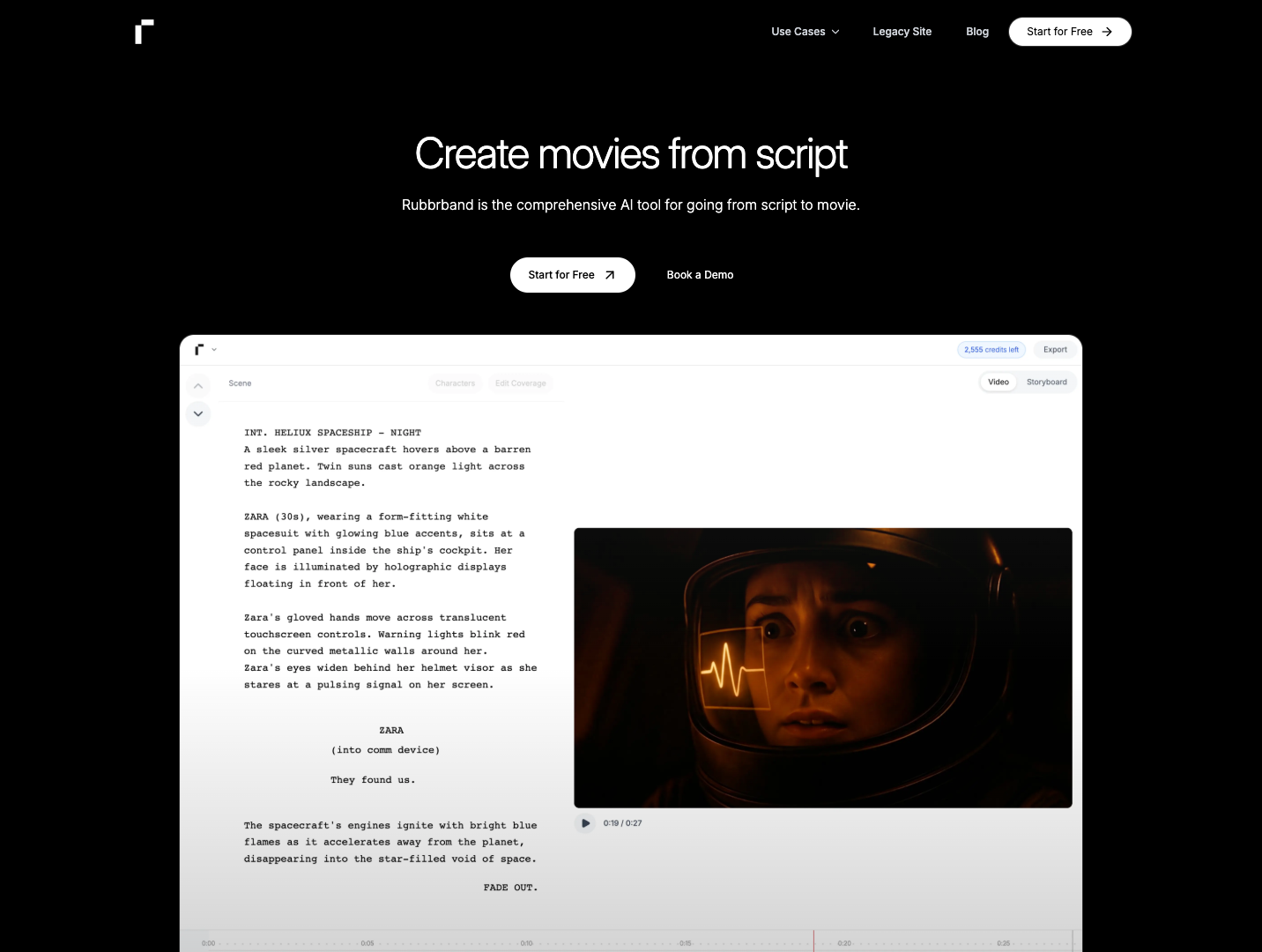Click the arrow icon on the navbar Start for Free pill
The height and width of the screenshot is (952, 1262).
tap(1107, 31)
